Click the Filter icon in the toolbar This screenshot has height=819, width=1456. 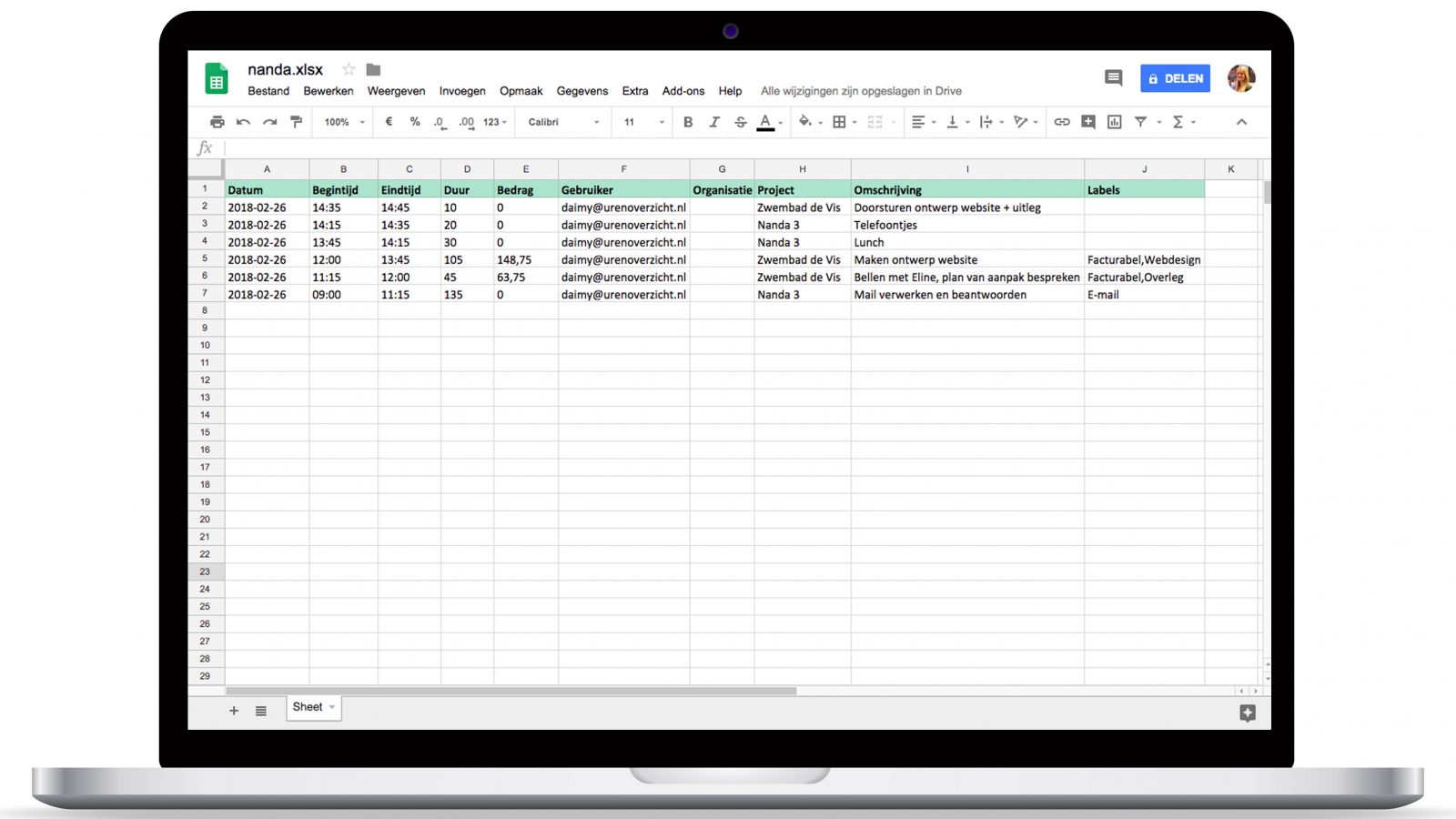click(1141, 122)
